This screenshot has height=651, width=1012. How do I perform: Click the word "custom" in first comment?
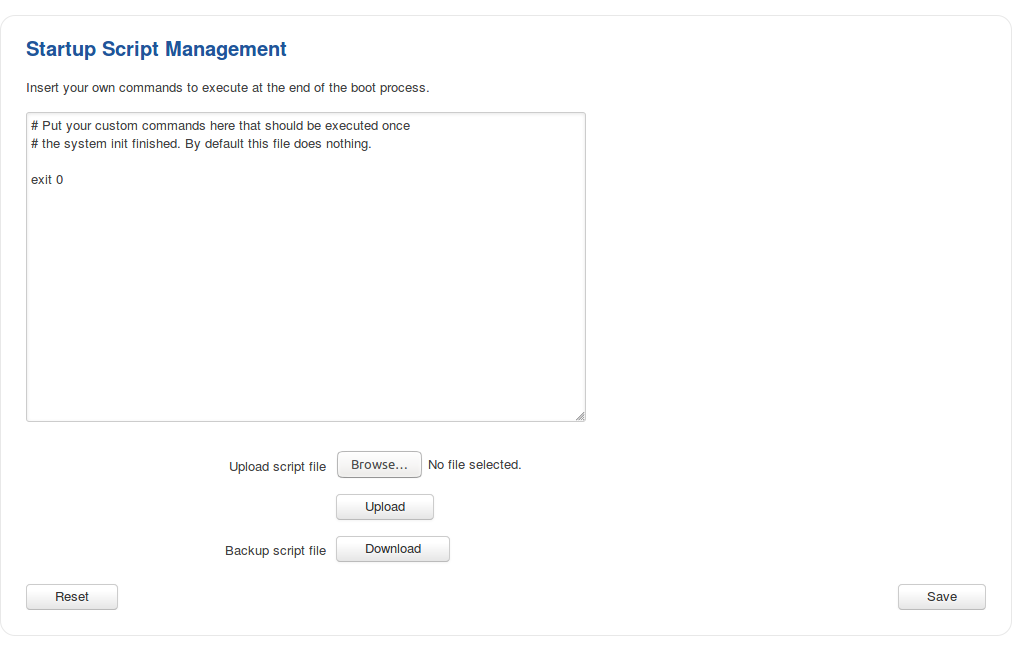click(x=117, y=126)
